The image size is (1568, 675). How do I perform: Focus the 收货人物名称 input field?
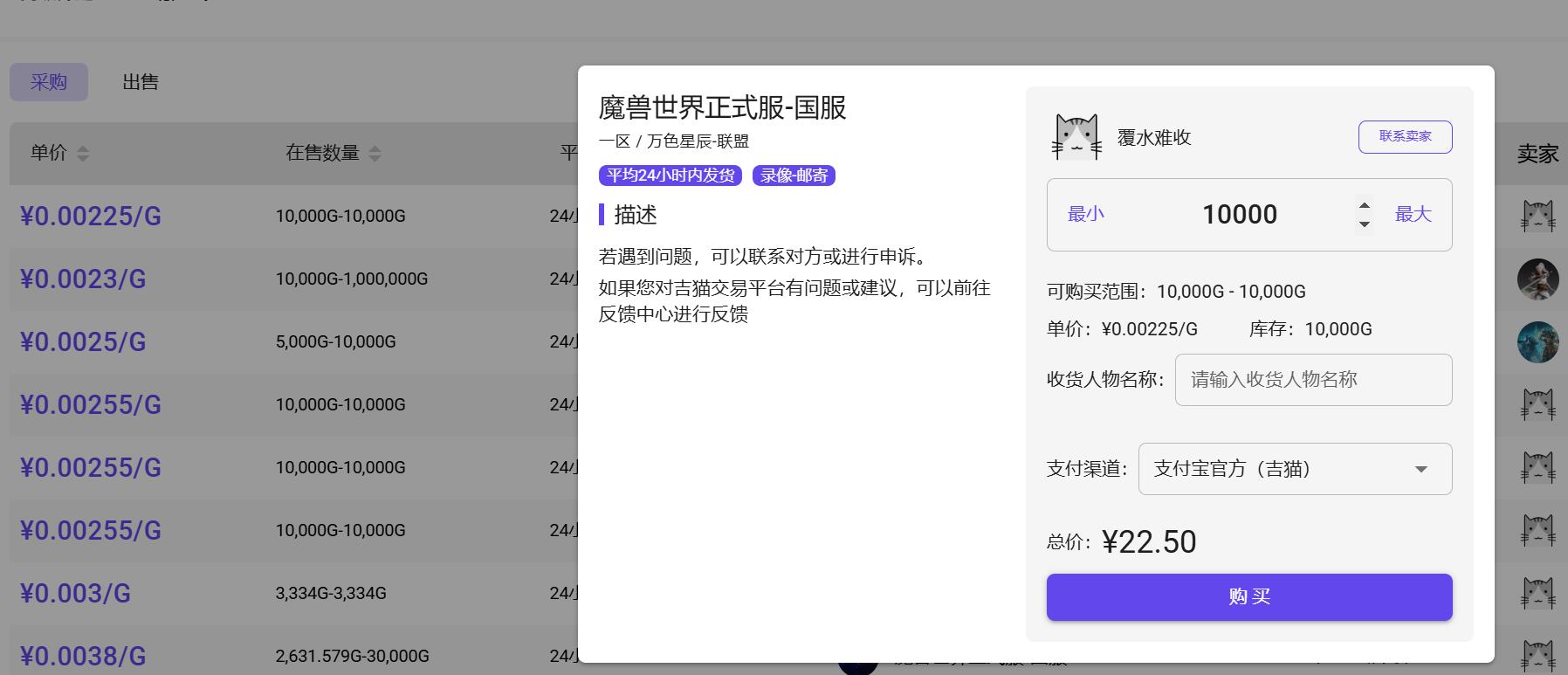(x=1313, y=380)
